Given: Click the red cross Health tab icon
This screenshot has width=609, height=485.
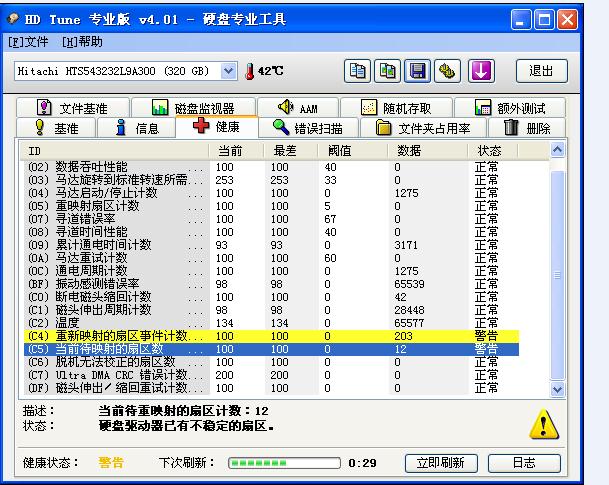Looking at the screenshot, I should [x=201, y=126].
